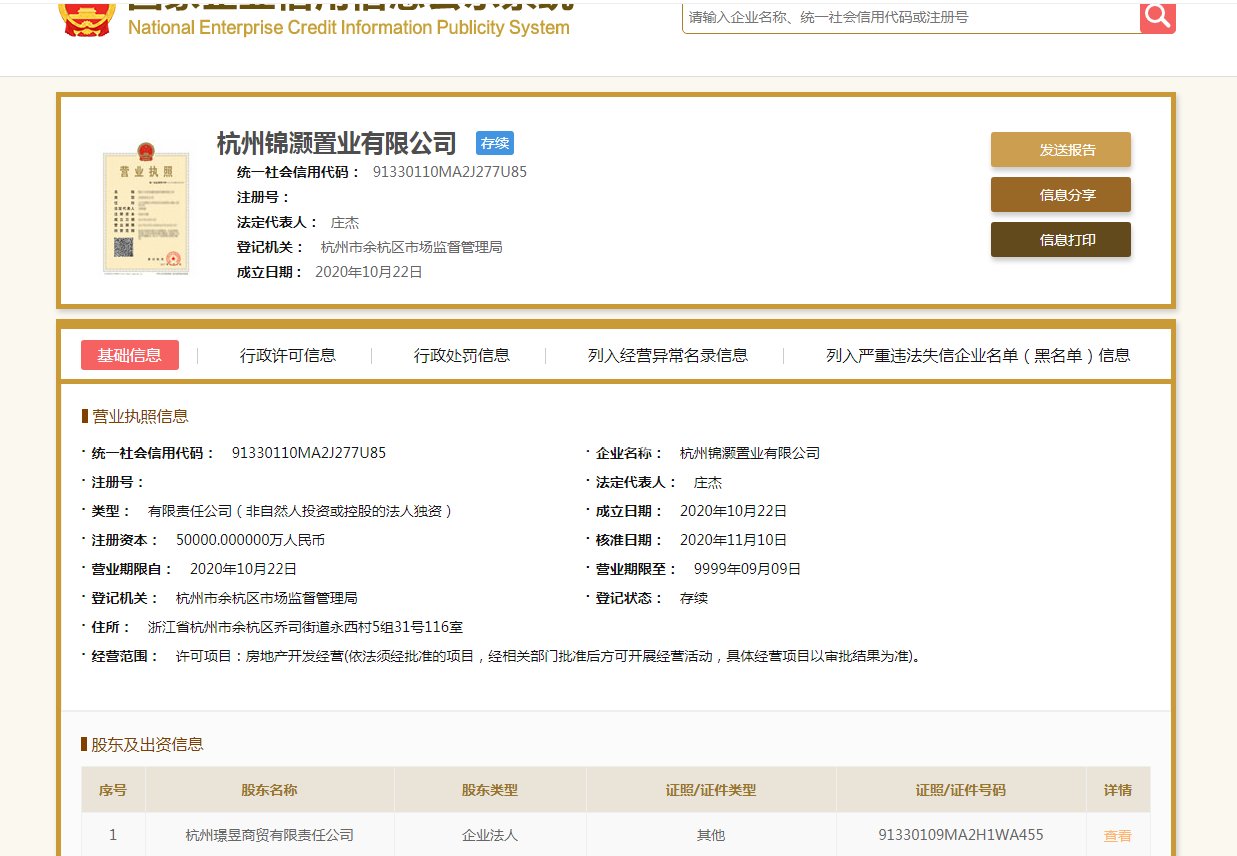Click header registration authority 杭州市余杭区市场监督管理局

click(411, 247)
